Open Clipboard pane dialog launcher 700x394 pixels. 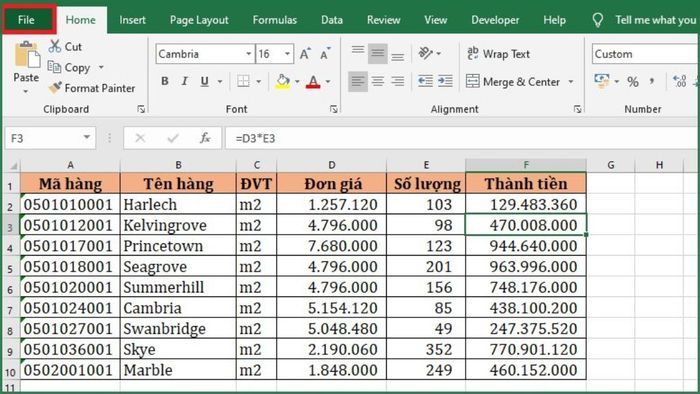pyautogui.click(x=141, y=109)
